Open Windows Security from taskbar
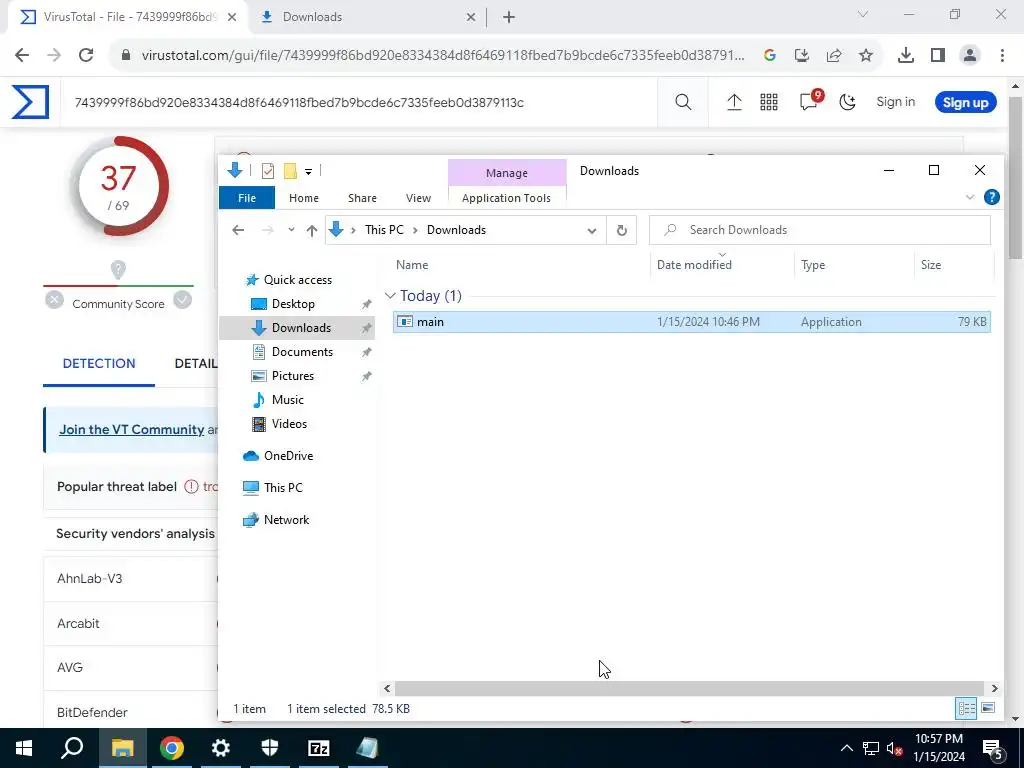The width and height of the screenshot is (1024, 768). click(x=270, y=748)
